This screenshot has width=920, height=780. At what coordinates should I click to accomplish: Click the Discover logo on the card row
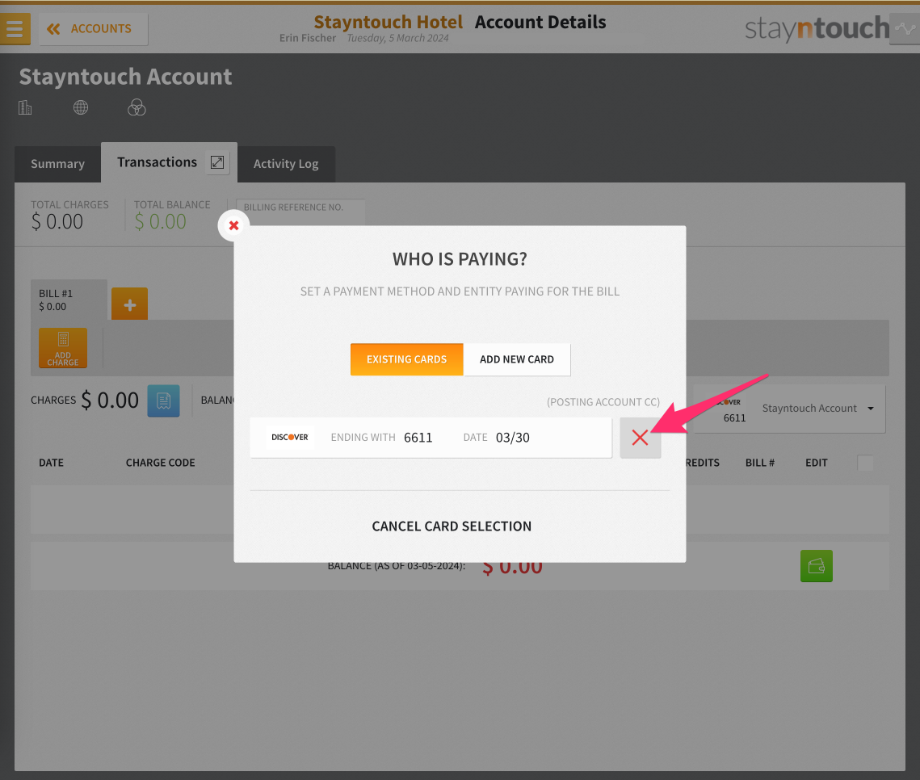tap(290, 437)
